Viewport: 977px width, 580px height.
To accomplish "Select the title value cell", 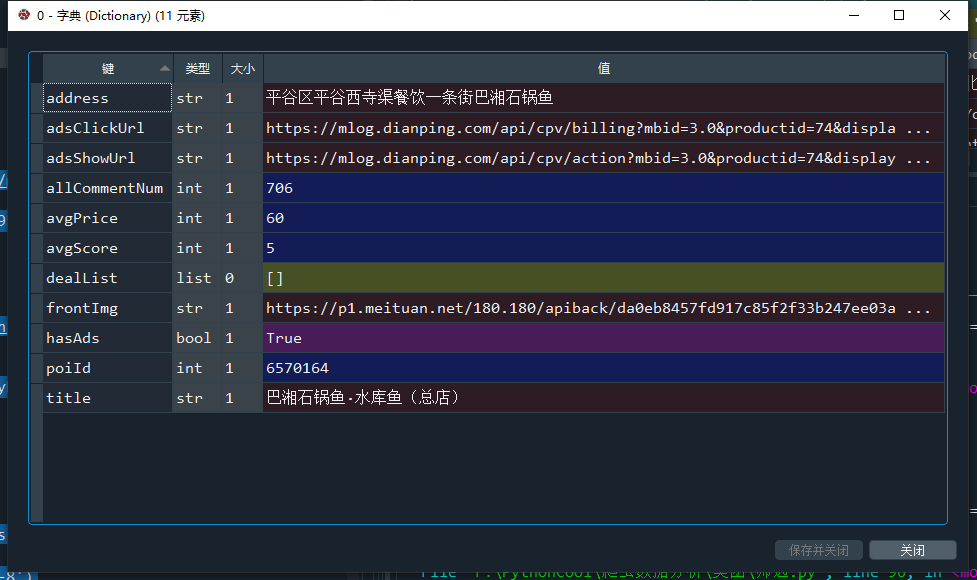I will click(604, 397).
